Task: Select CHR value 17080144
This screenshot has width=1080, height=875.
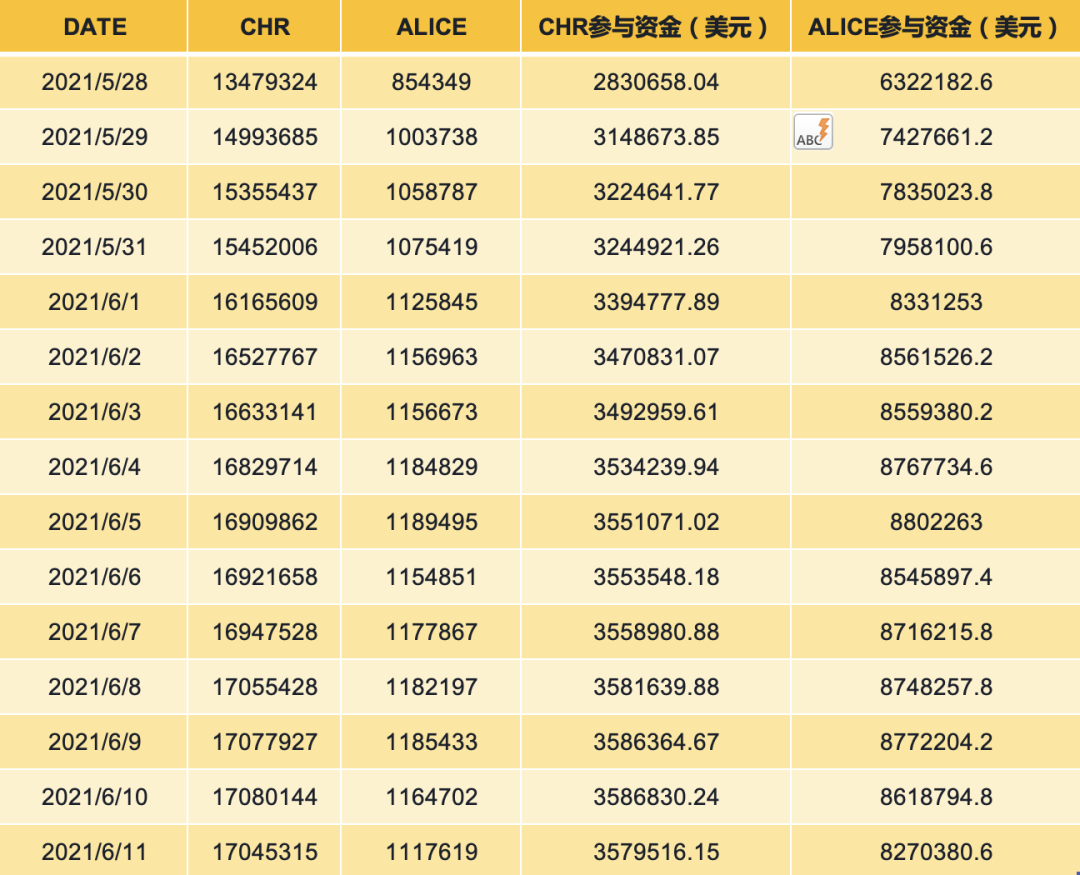Action: click(264, 797)
